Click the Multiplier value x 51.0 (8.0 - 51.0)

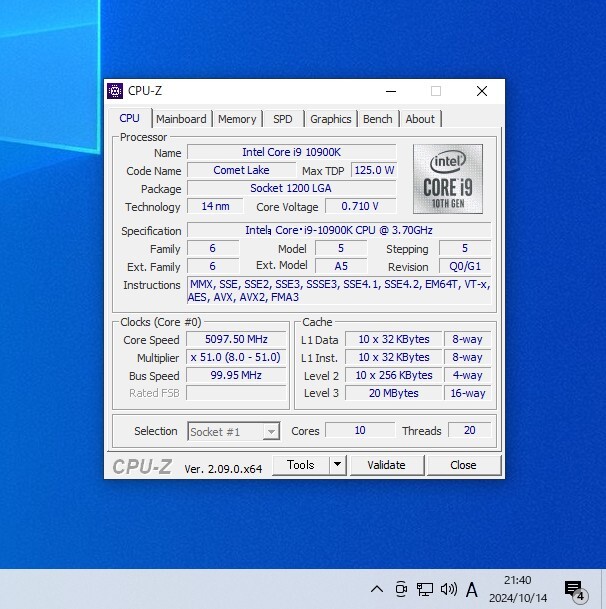point(236,357)
